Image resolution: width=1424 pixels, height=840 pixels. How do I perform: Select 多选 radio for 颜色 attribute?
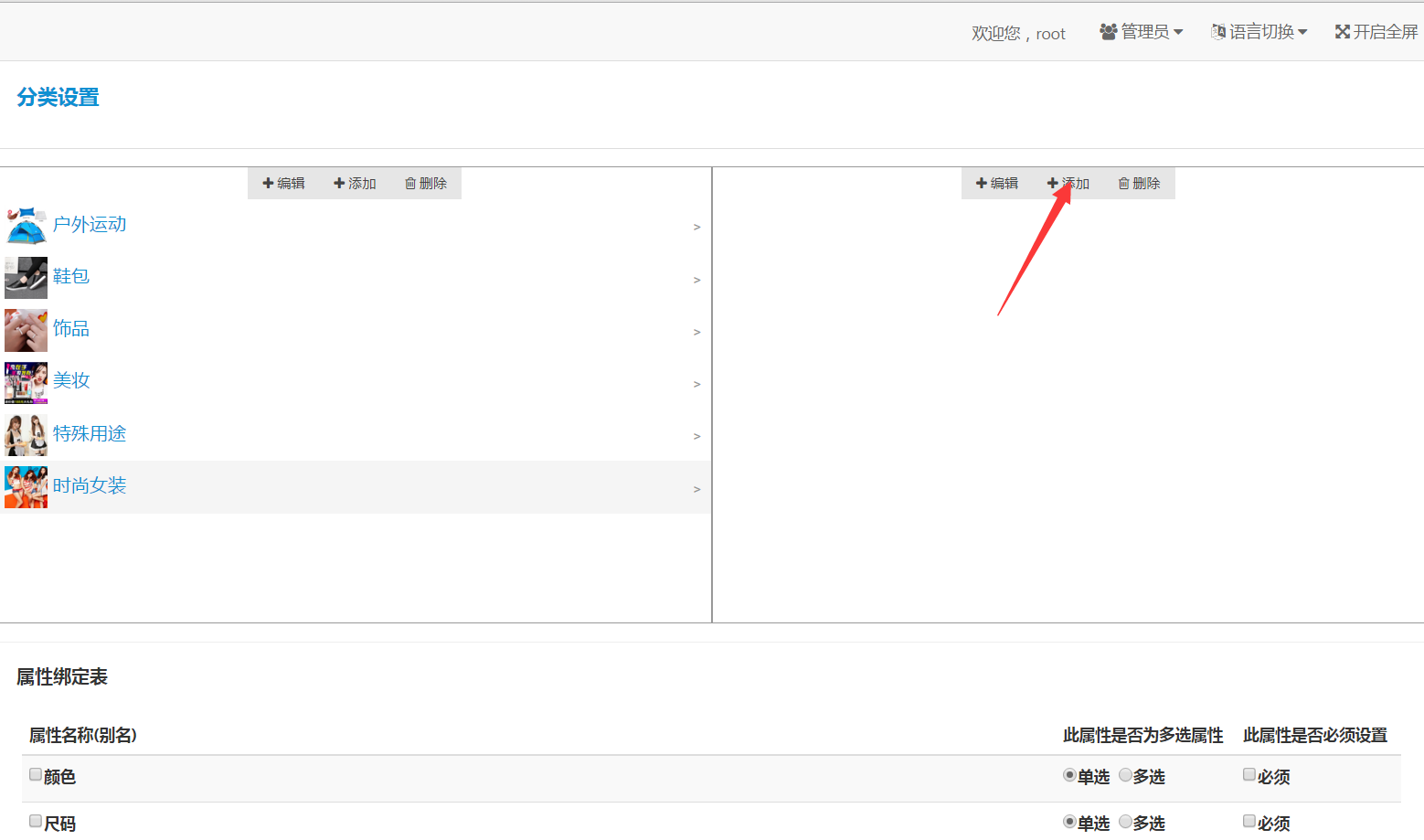click(x=1125, y=775)
